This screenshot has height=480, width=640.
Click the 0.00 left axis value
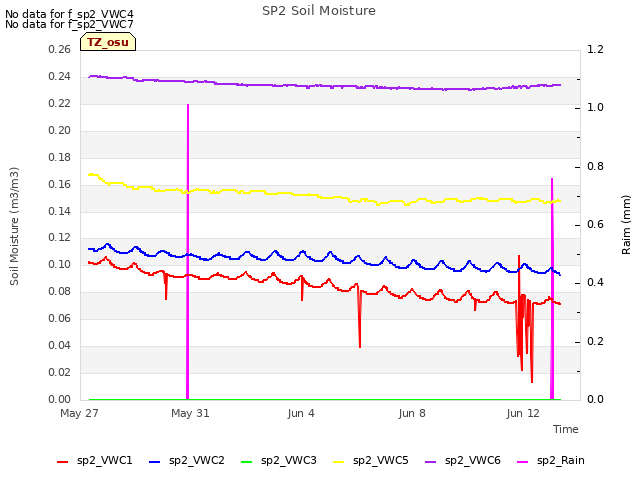pos(60,399)
